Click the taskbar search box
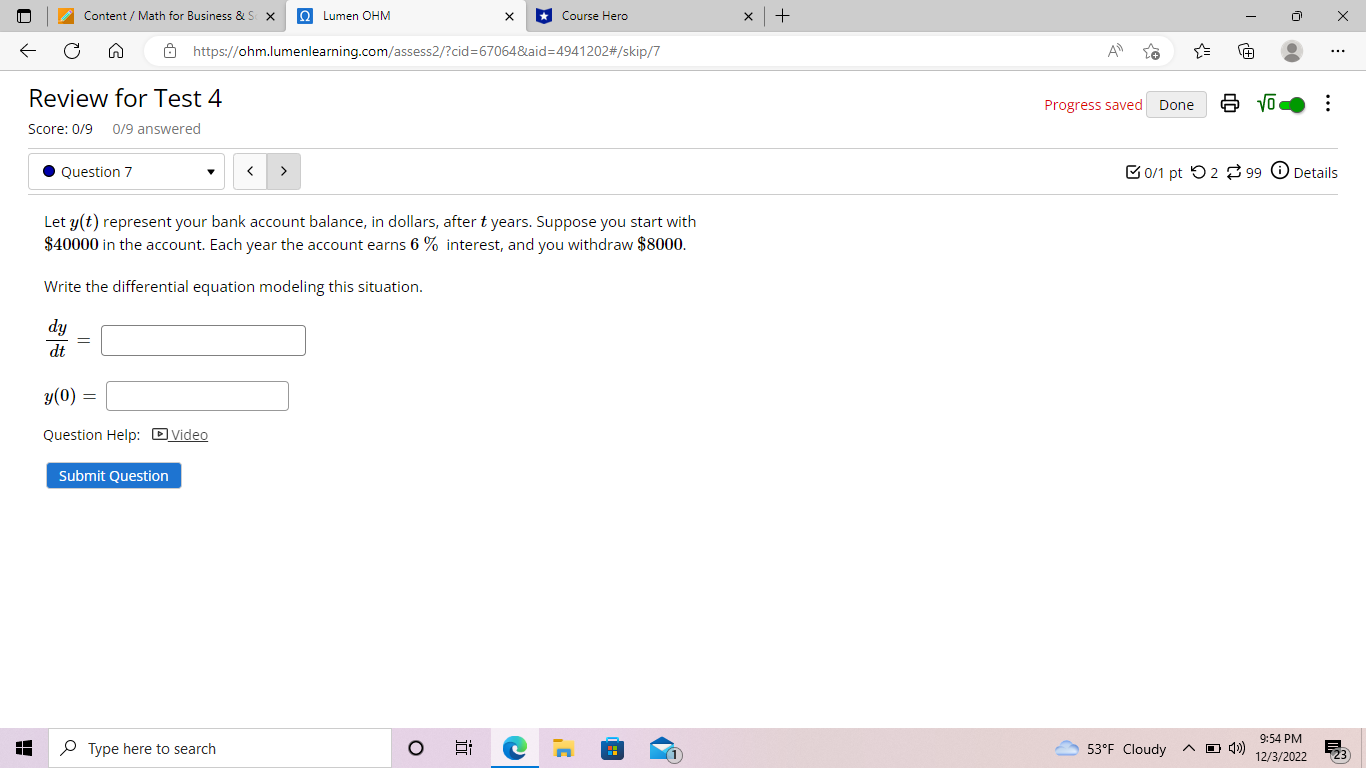The height and width of the screenshot is (768, 1366). (219, 748)
